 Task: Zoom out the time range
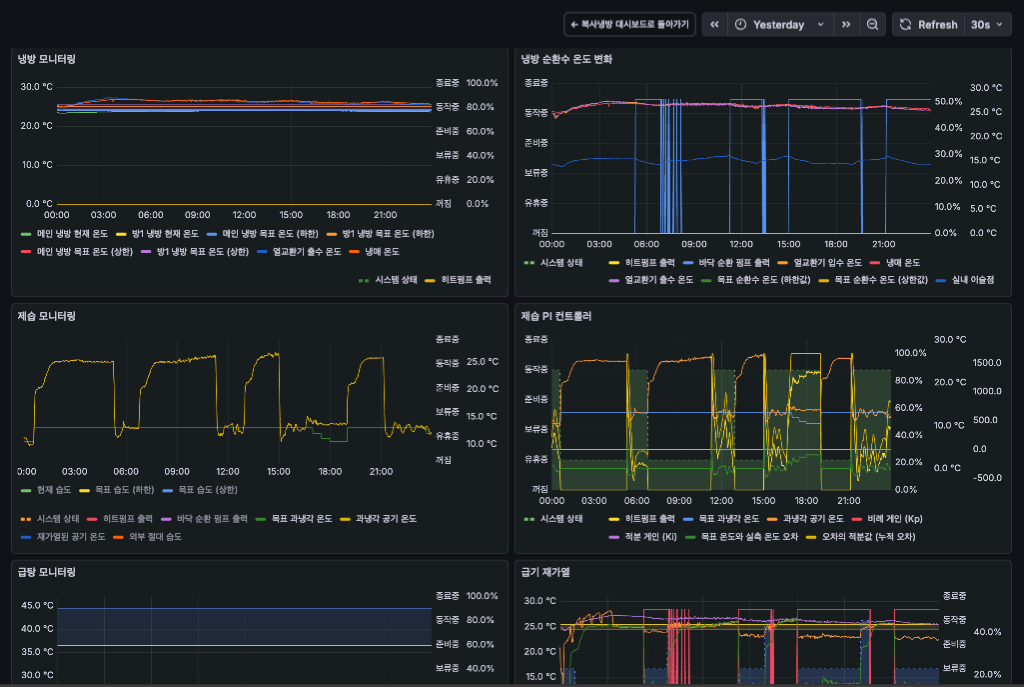point(873,24)
